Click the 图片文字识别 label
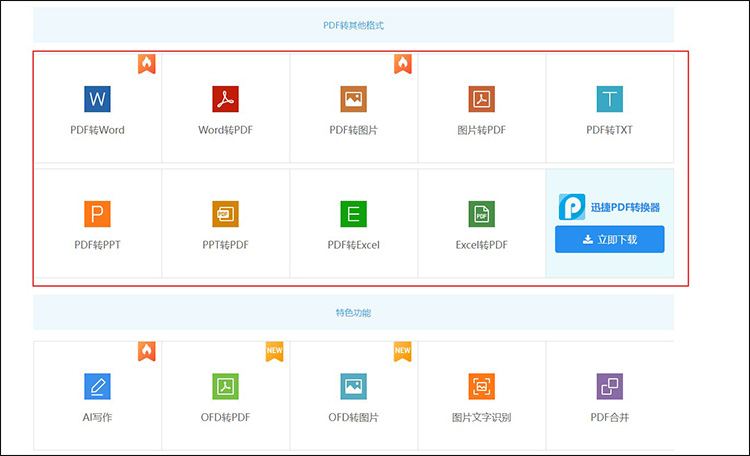Viewport: 750px width, 456px height. click(x=482, y=417)
